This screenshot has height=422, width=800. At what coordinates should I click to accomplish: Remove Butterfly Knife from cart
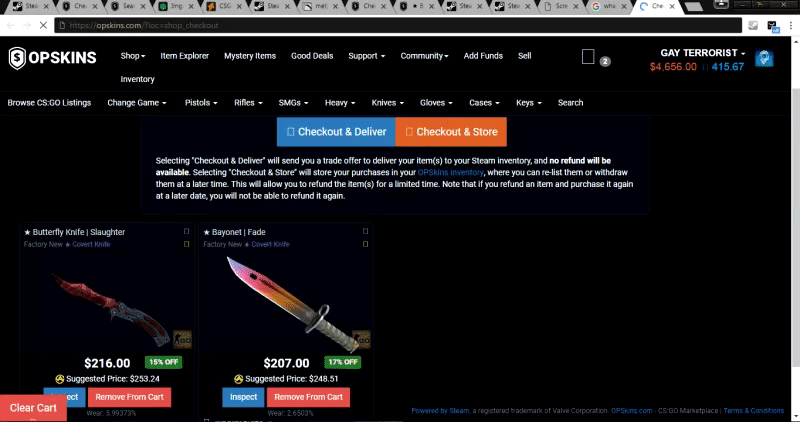pos(130,397)
